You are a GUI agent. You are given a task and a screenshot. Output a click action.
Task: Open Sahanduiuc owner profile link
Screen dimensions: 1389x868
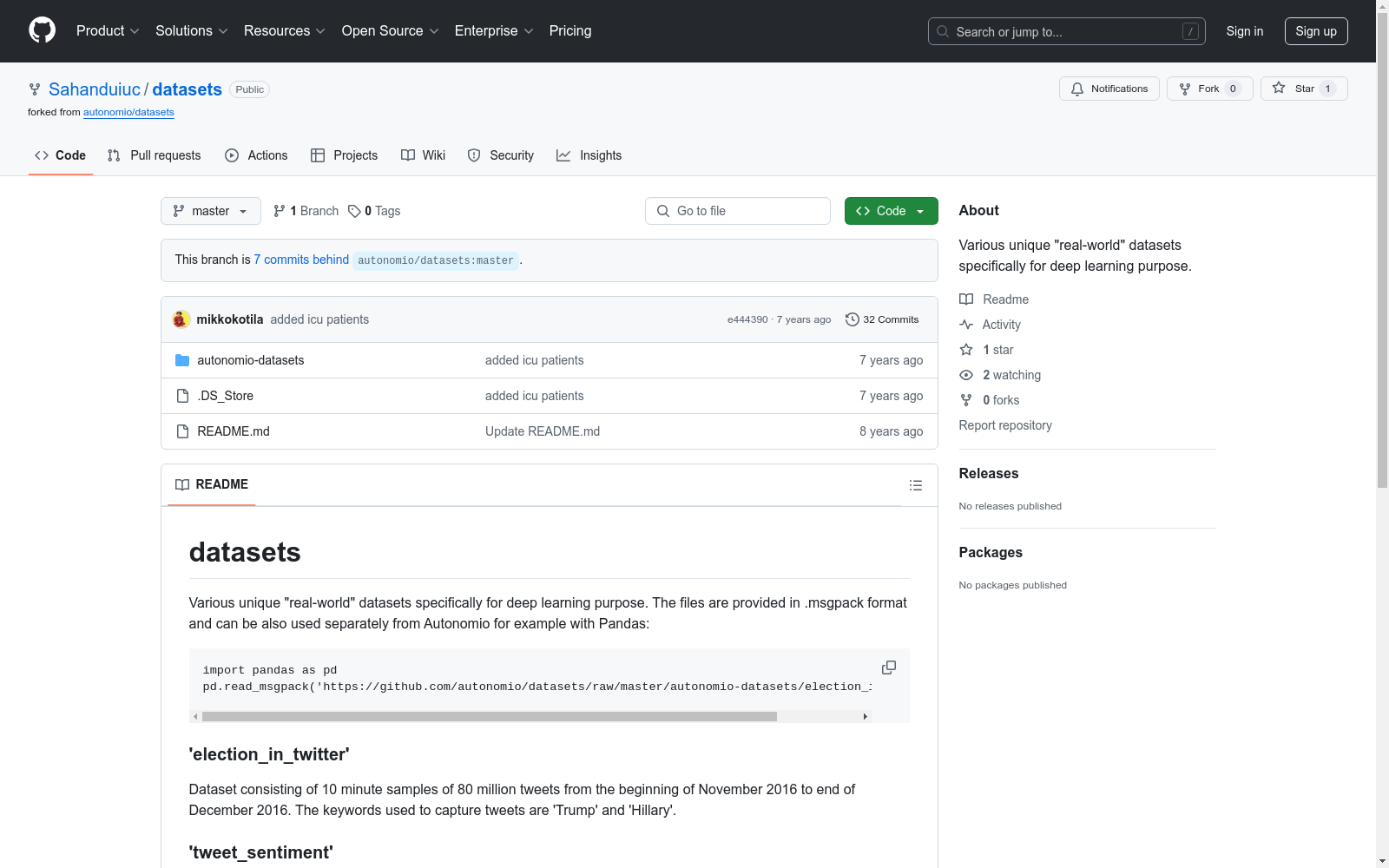pos(95,89)
